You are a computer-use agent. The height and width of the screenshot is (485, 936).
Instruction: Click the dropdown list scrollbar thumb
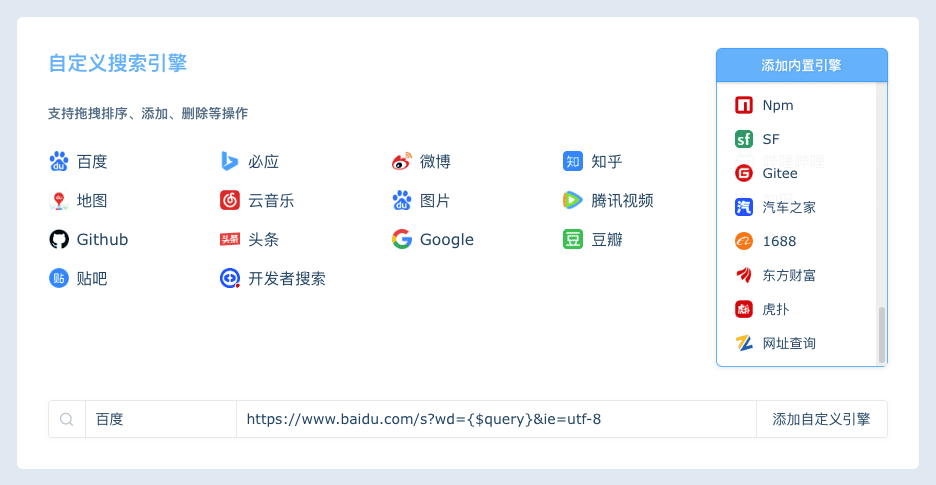coord(882,335)
